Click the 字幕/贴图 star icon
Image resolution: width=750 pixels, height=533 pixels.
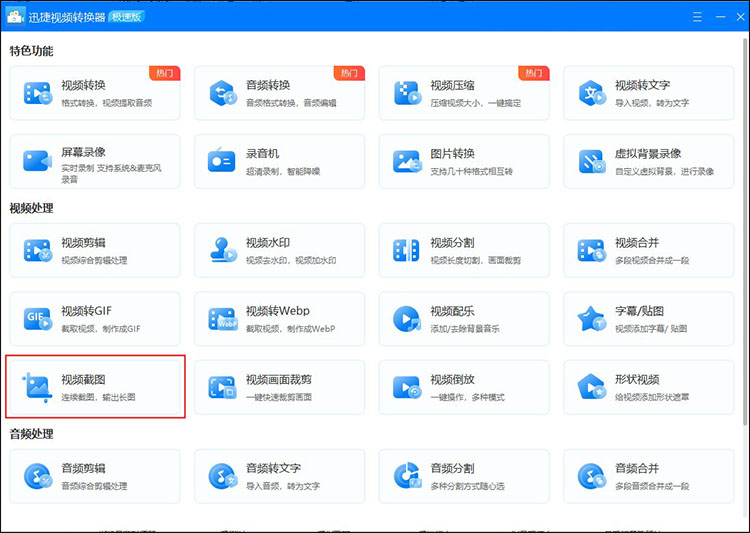(592, 319)
